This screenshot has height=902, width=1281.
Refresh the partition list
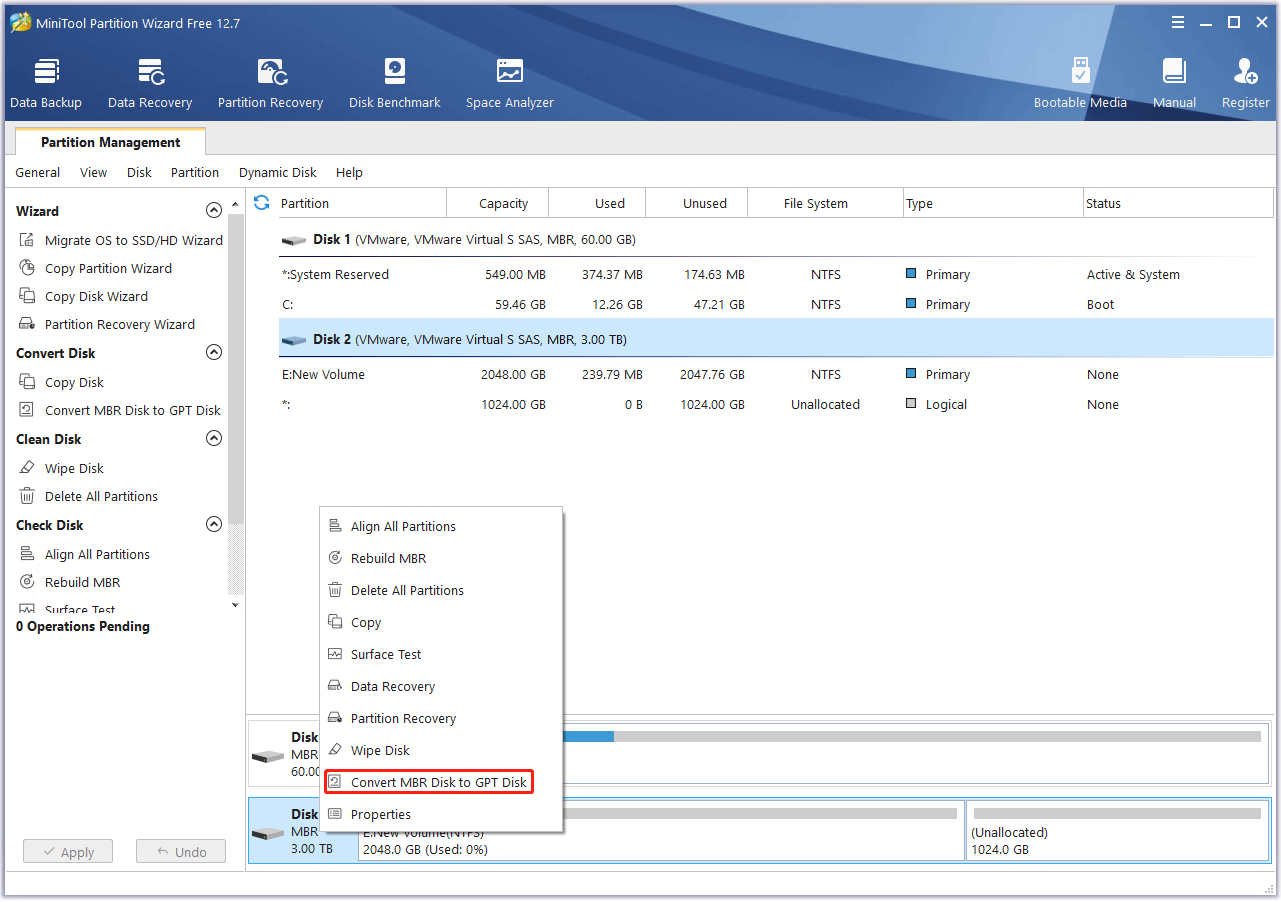pyautogui.click(x=262, y=203)
